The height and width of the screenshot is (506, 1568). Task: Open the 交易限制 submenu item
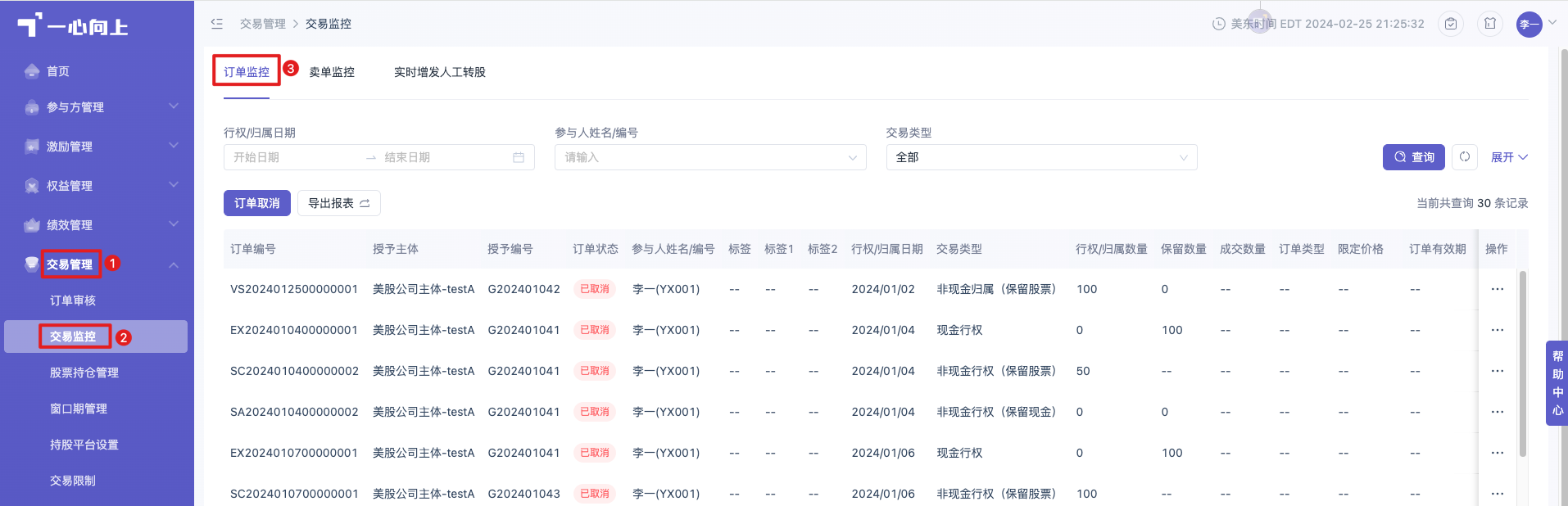tap(73, 481)
